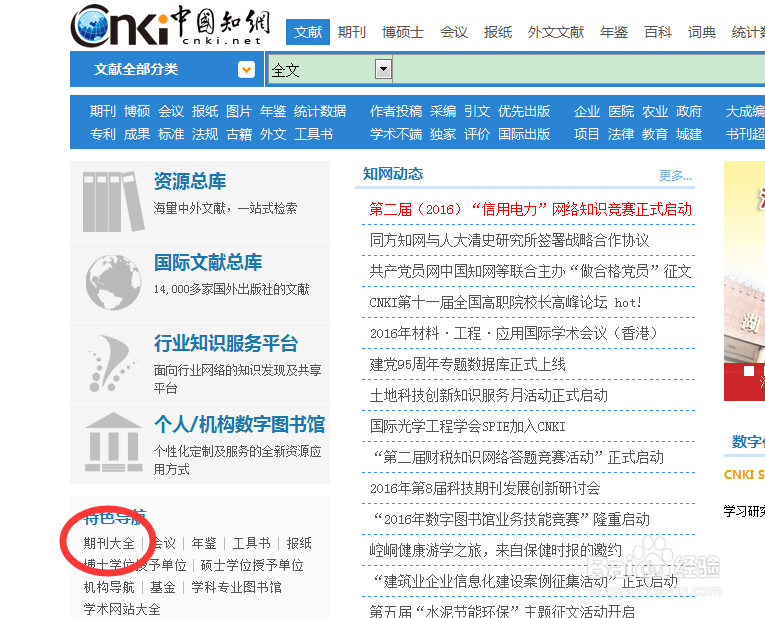Open the 医院 link

coord(621,111)
